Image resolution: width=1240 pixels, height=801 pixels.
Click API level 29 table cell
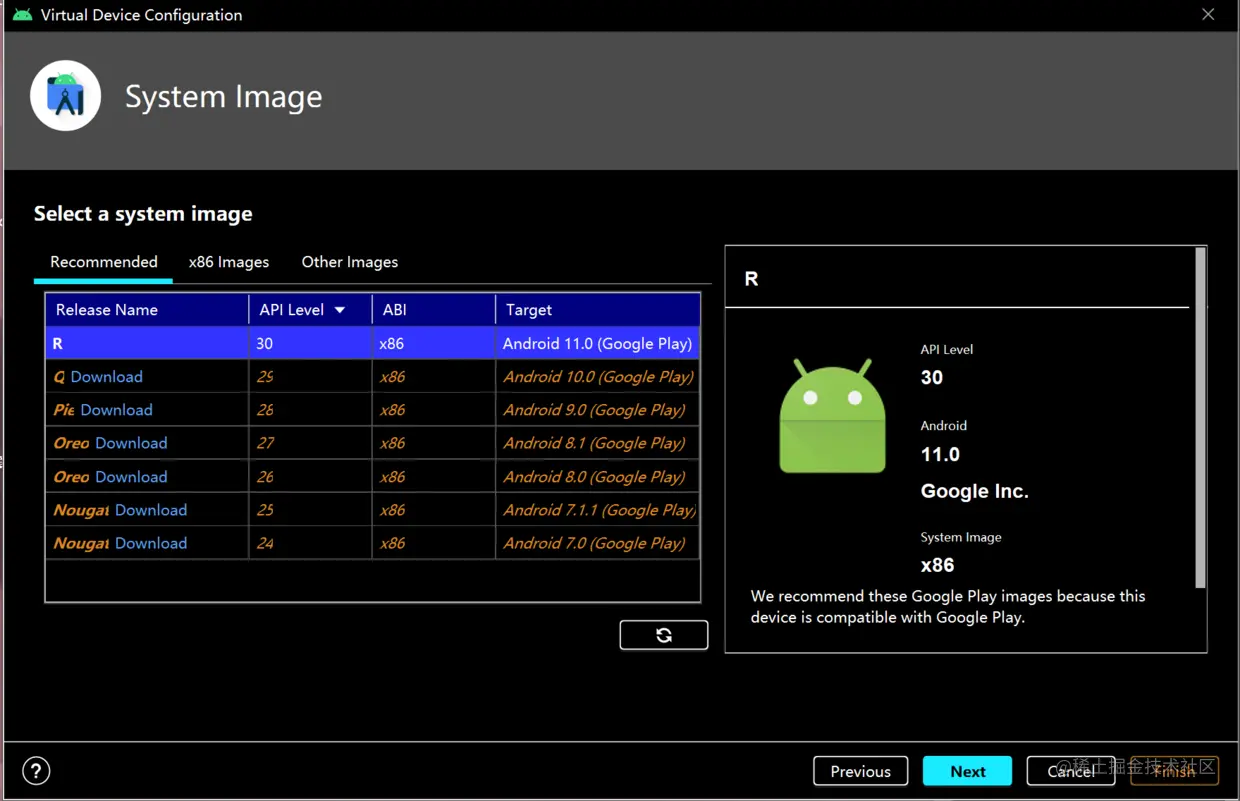[x=310, y=377]
